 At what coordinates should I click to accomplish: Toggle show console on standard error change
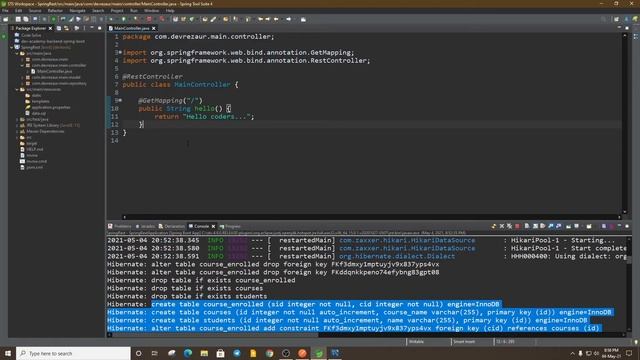pyautogui.click(x=558, y=226)
